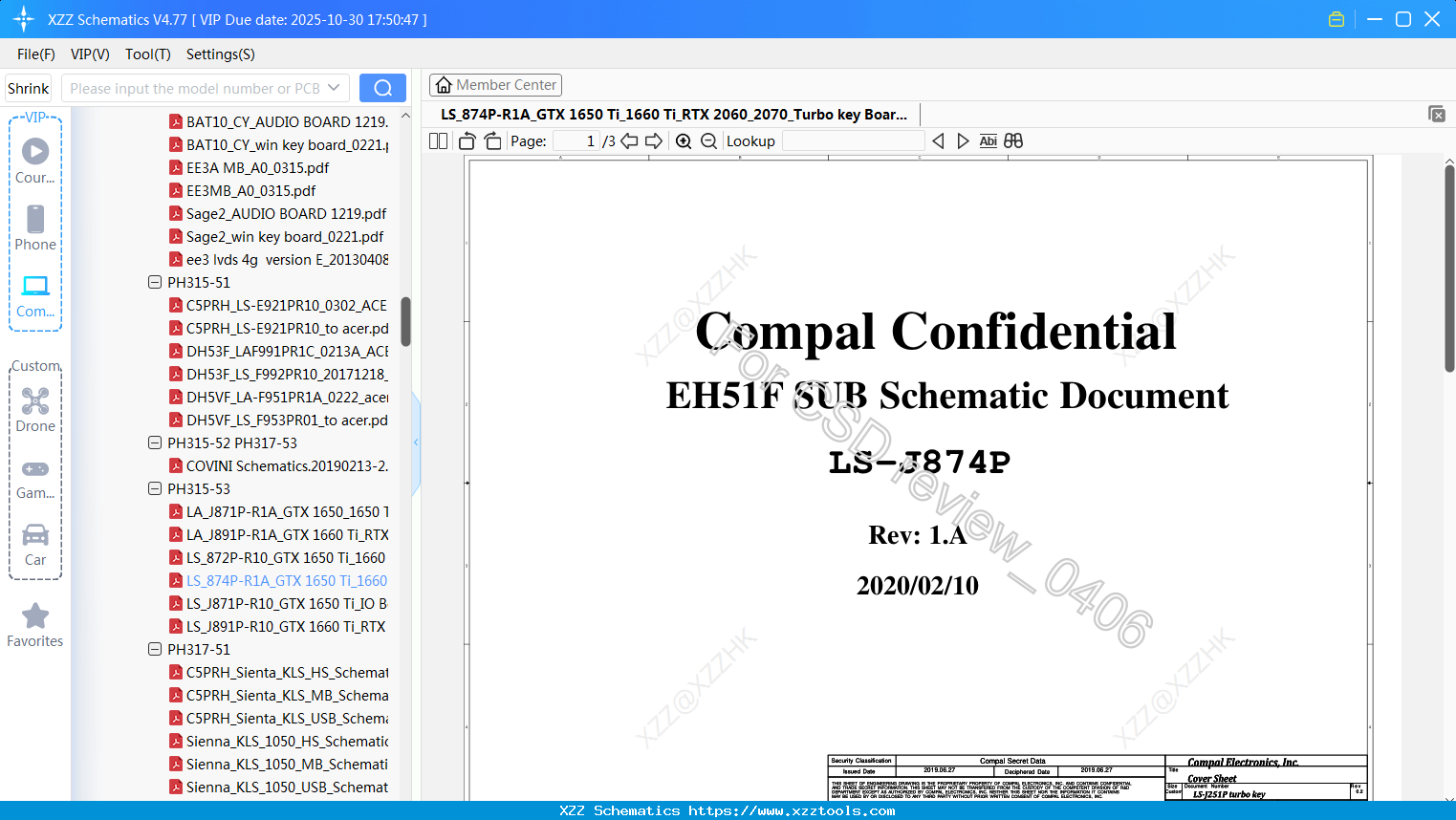
Task: Find next lookup match triangle
Action: 963,141
